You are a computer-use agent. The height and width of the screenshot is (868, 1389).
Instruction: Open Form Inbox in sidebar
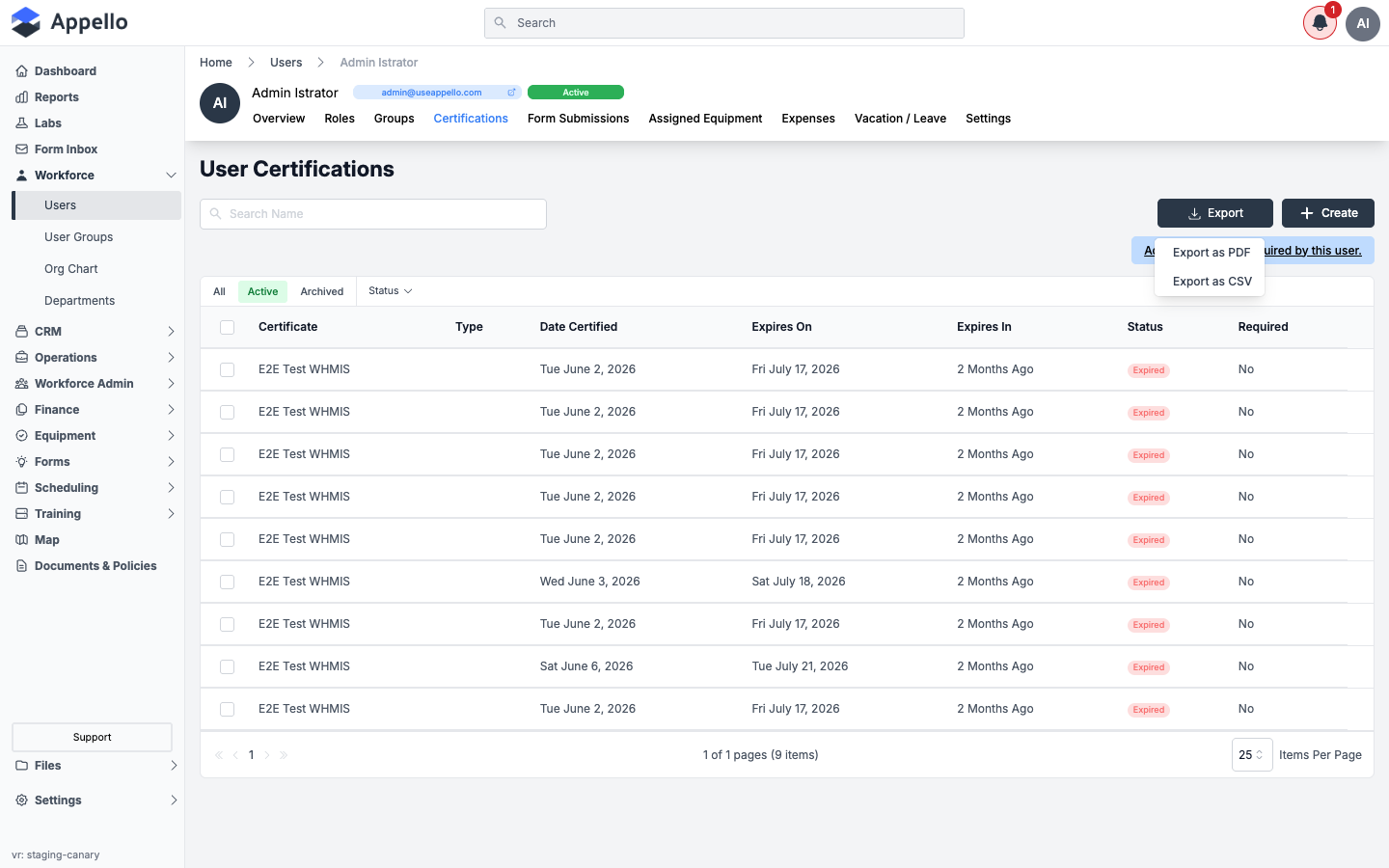point(66,149)
